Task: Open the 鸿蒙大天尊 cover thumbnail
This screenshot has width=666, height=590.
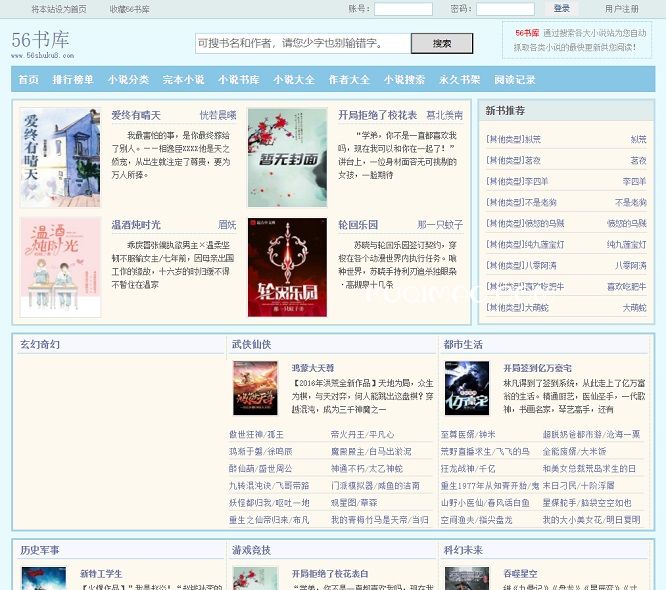Action: tap(255, 388)
